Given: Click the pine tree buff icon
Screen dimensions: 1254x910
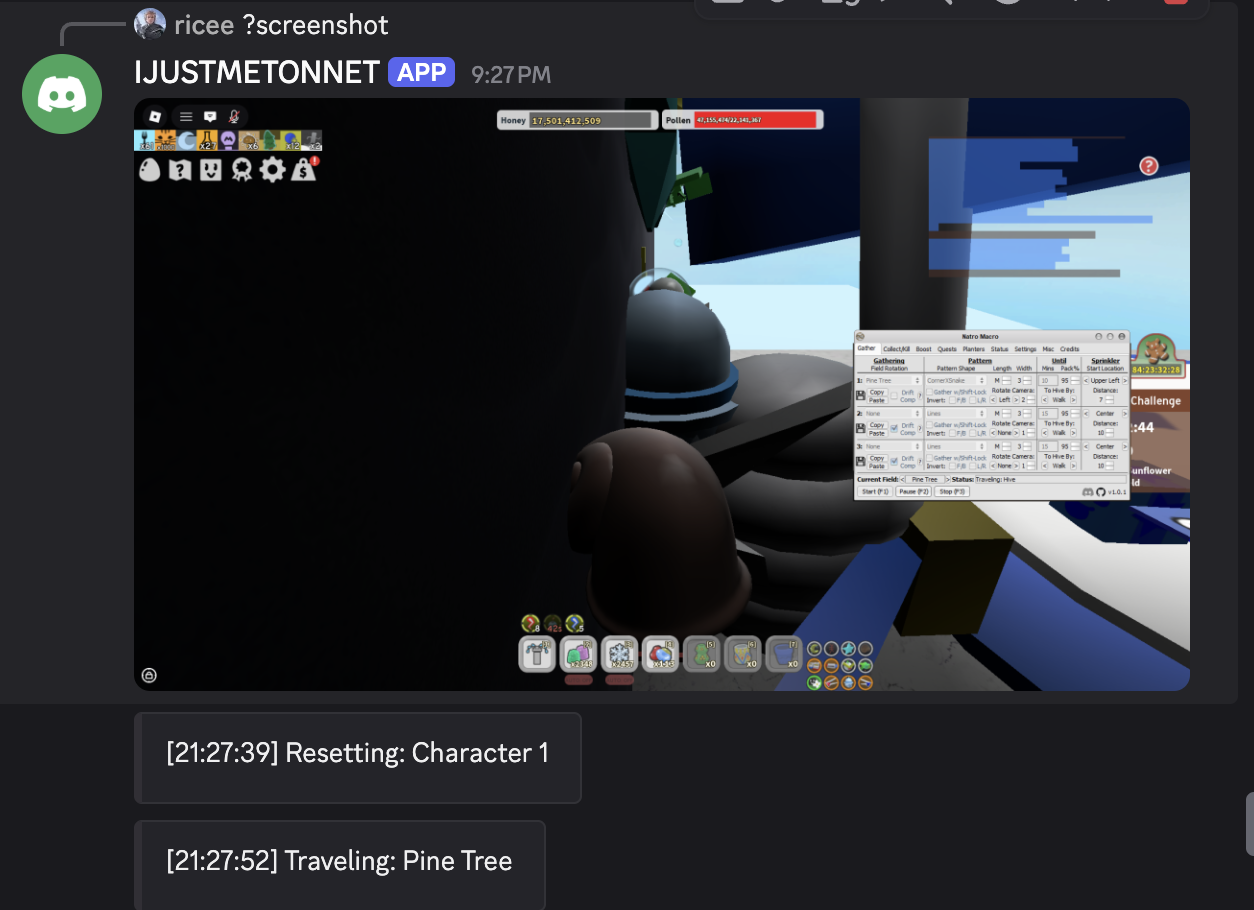Looking at the screenshot, I should [x=270, y=140].
